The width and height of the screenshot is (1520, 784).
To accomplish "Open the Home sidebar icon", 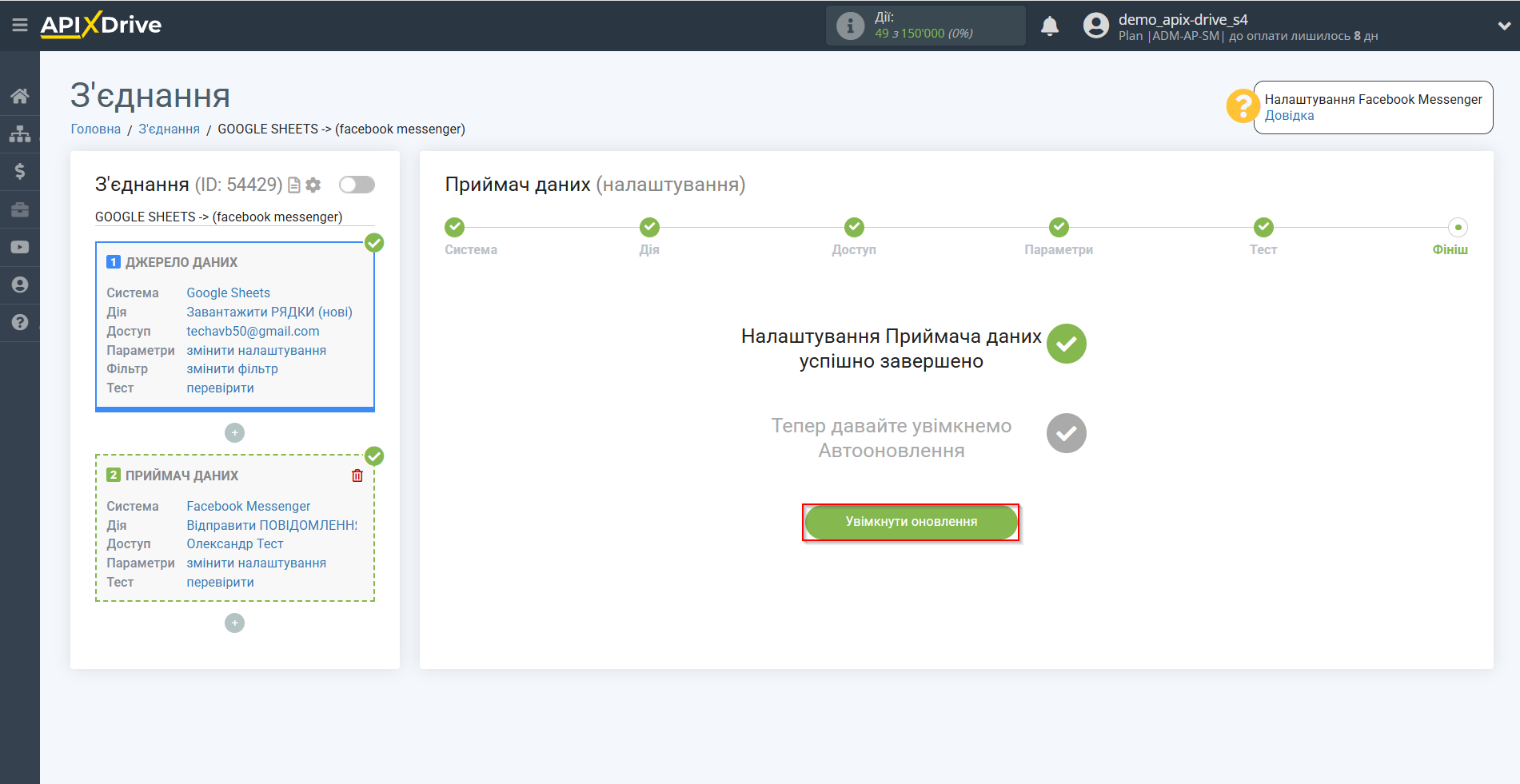I will pos(20,96).
